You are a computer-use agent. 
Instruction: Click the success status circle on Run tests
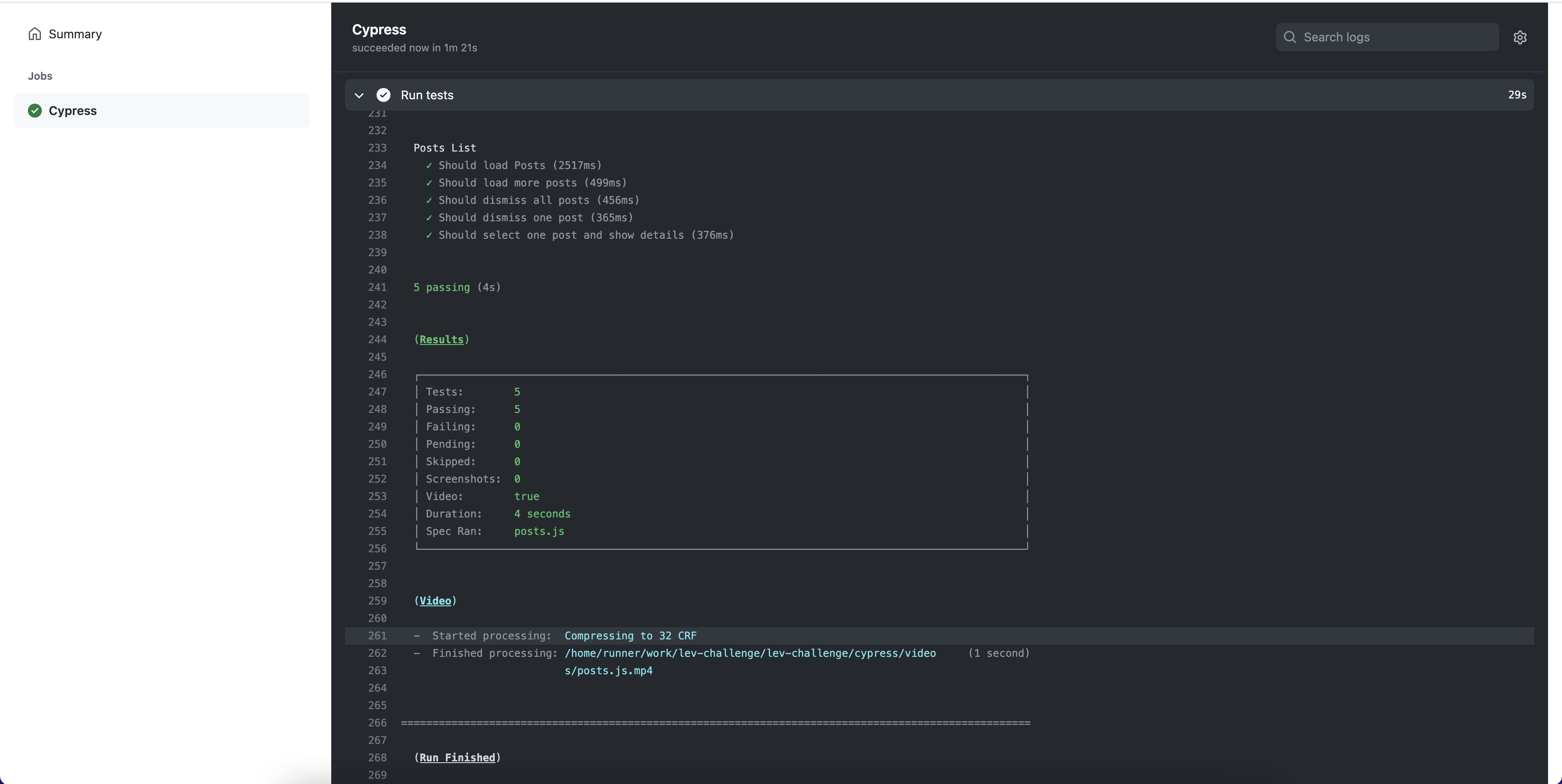pyautogui.click(x=383, y=95)
